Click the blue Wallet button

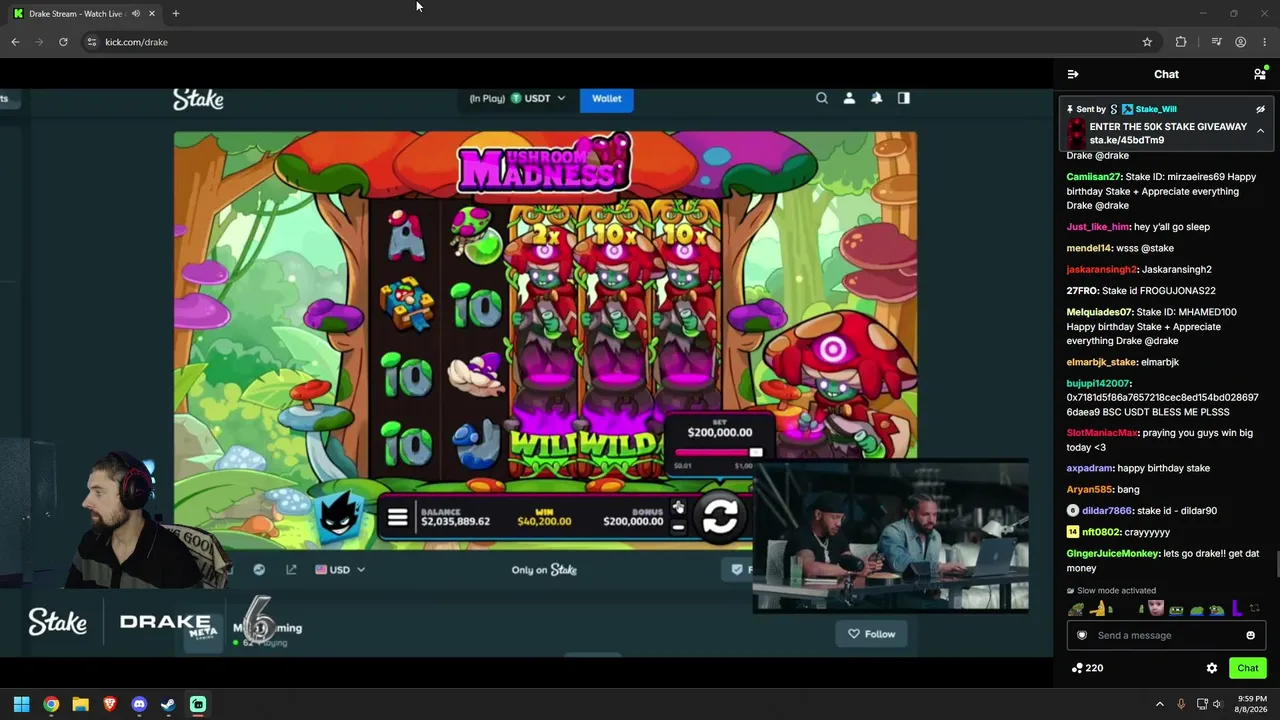[x=606, y=98]
